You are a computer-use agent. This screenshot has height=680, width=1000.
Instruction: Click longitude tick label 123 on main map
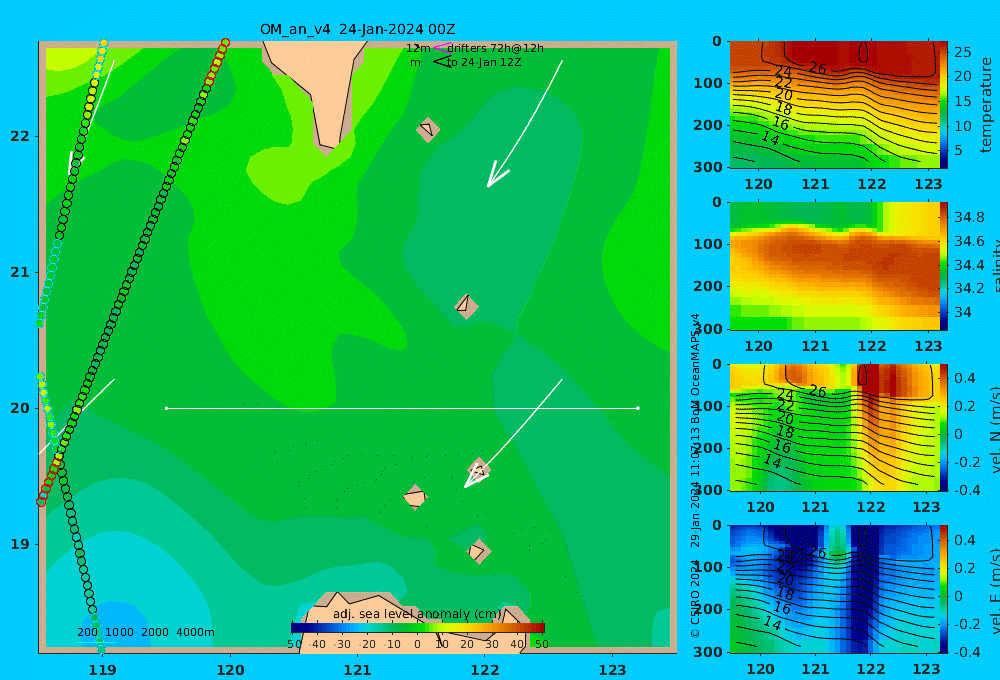[613, 670]
